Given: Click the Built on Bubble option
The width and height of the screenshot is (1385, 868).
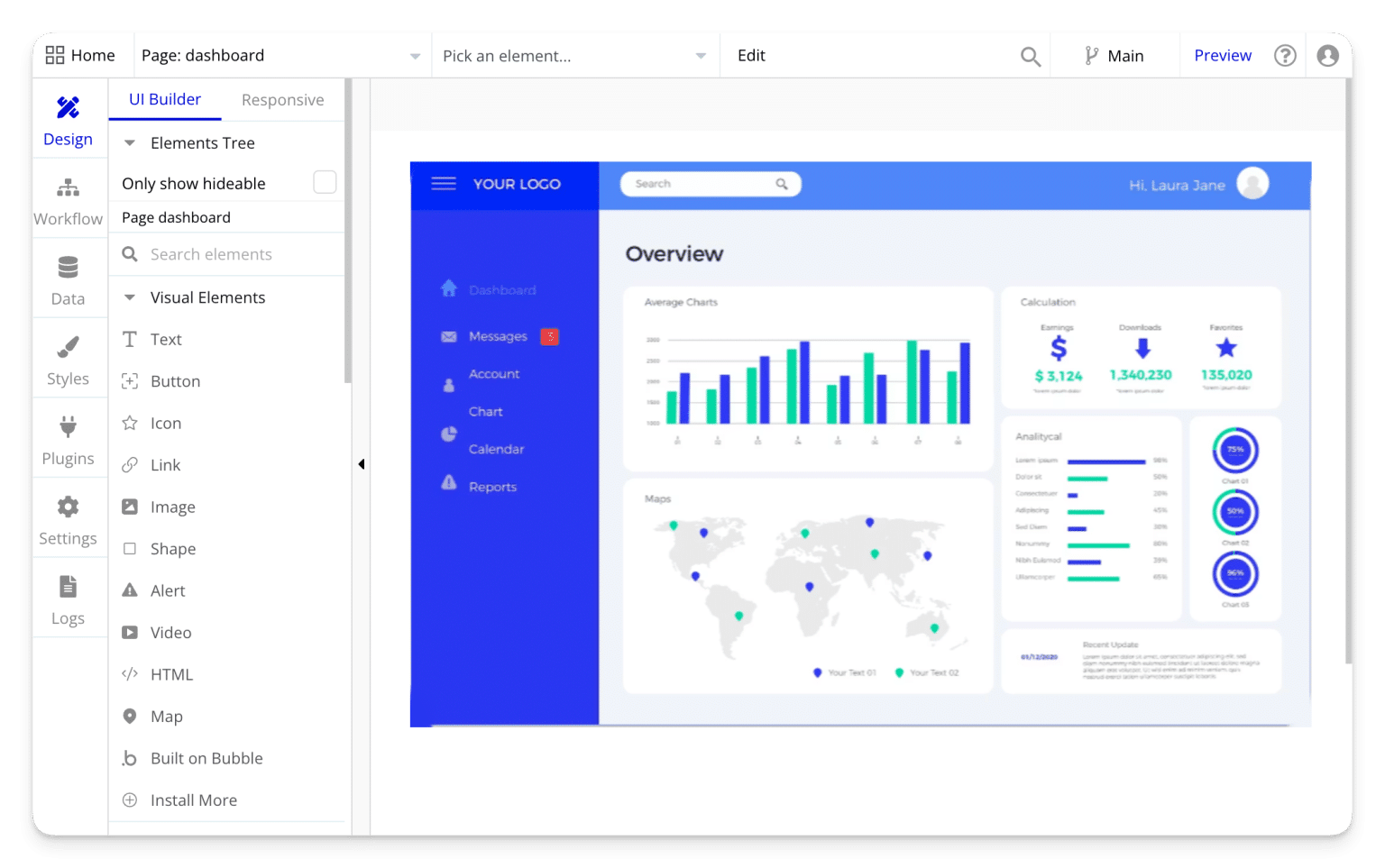Looking at the screenshot, I should point(206,758).
